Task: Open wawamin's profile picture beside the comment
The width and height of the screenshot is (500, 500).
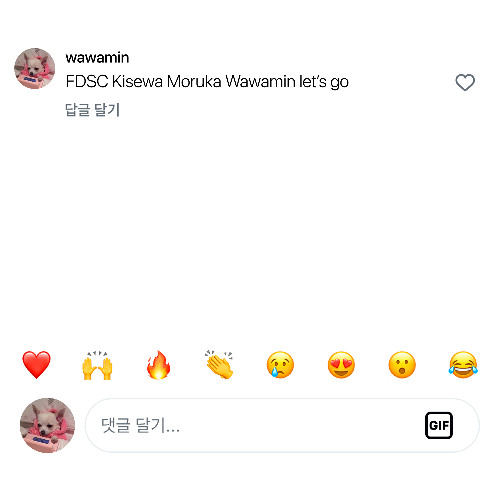Action: point(35,68)
